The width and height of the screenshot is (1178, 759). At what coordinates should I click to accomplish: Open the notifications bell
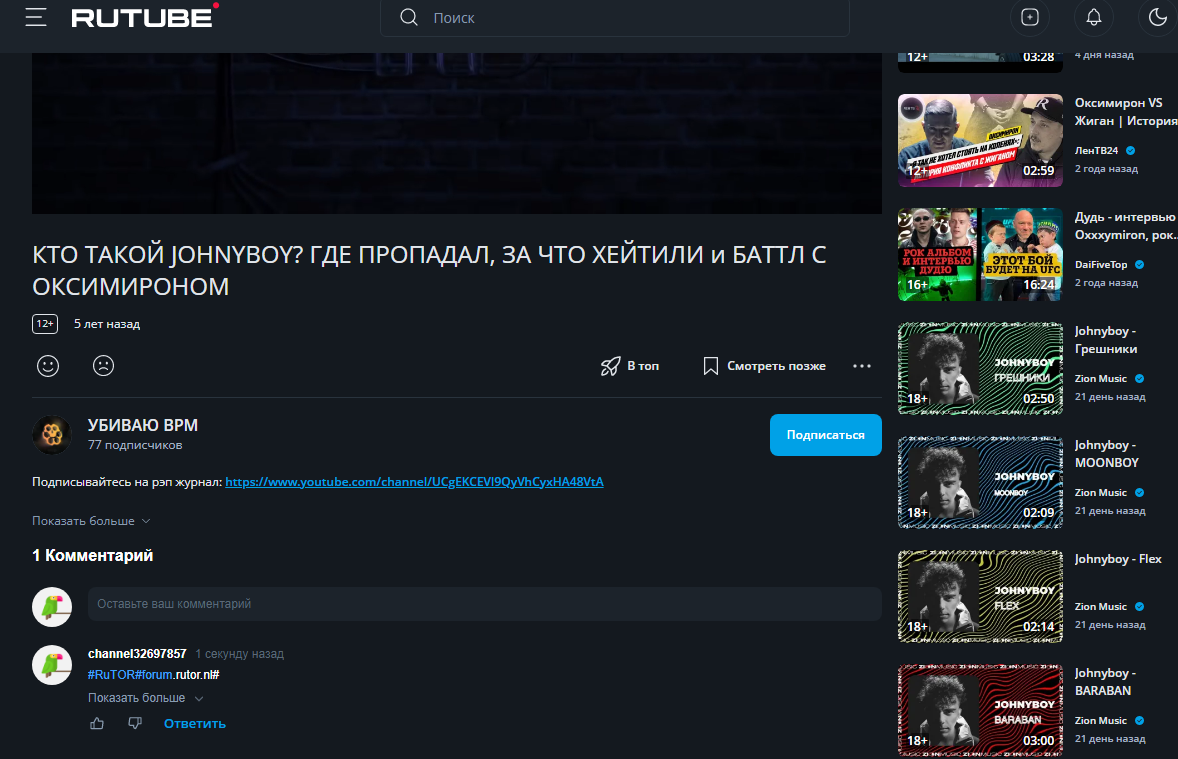pyautogui.click(x=1094, y=17)
